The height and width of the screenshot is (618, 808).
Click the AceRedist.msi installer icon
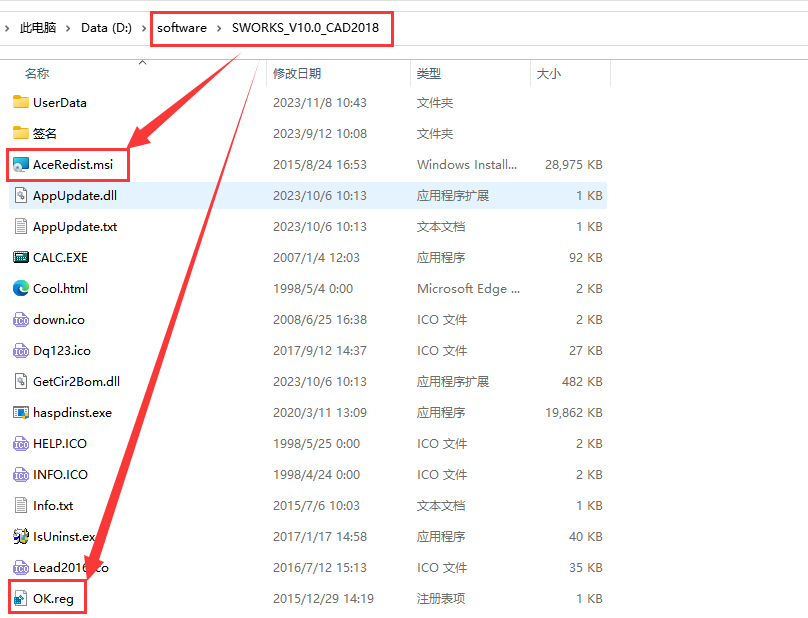click(21, 164)
